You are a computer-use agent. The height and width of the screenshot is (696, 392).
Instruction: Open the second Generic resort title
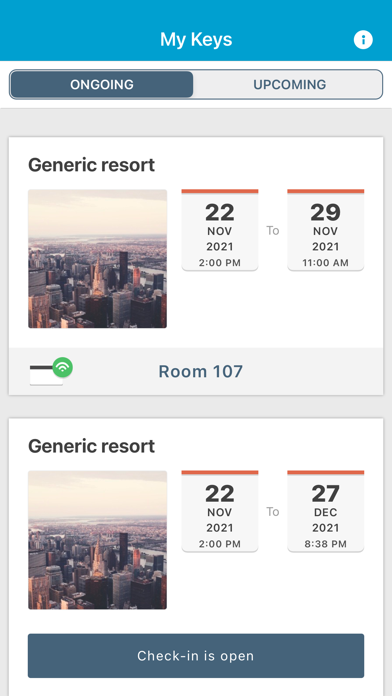click(91, 446)
